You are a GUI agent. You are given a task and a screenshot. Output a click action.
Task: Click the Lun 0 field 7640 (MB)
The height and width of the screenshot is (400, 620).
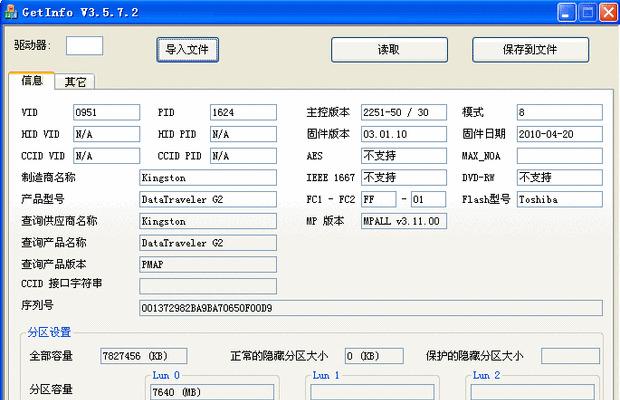coord(212,392)
